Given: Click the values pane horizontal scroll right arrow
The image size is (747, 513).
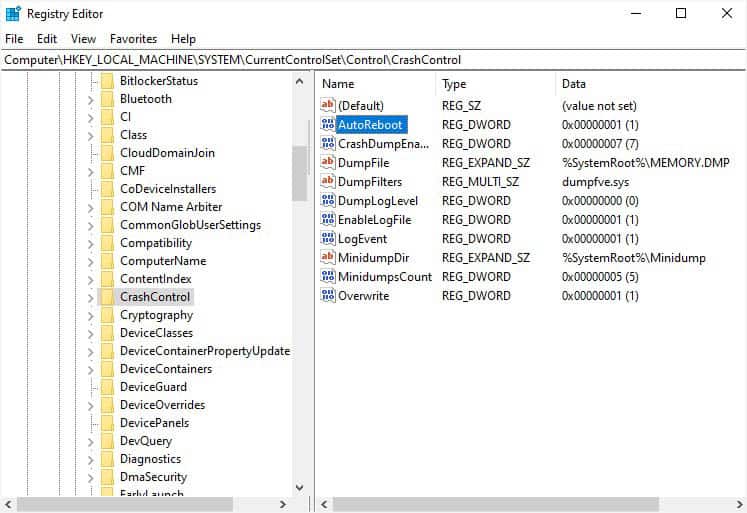Looking at the screenshot, I should pos(739,503).
